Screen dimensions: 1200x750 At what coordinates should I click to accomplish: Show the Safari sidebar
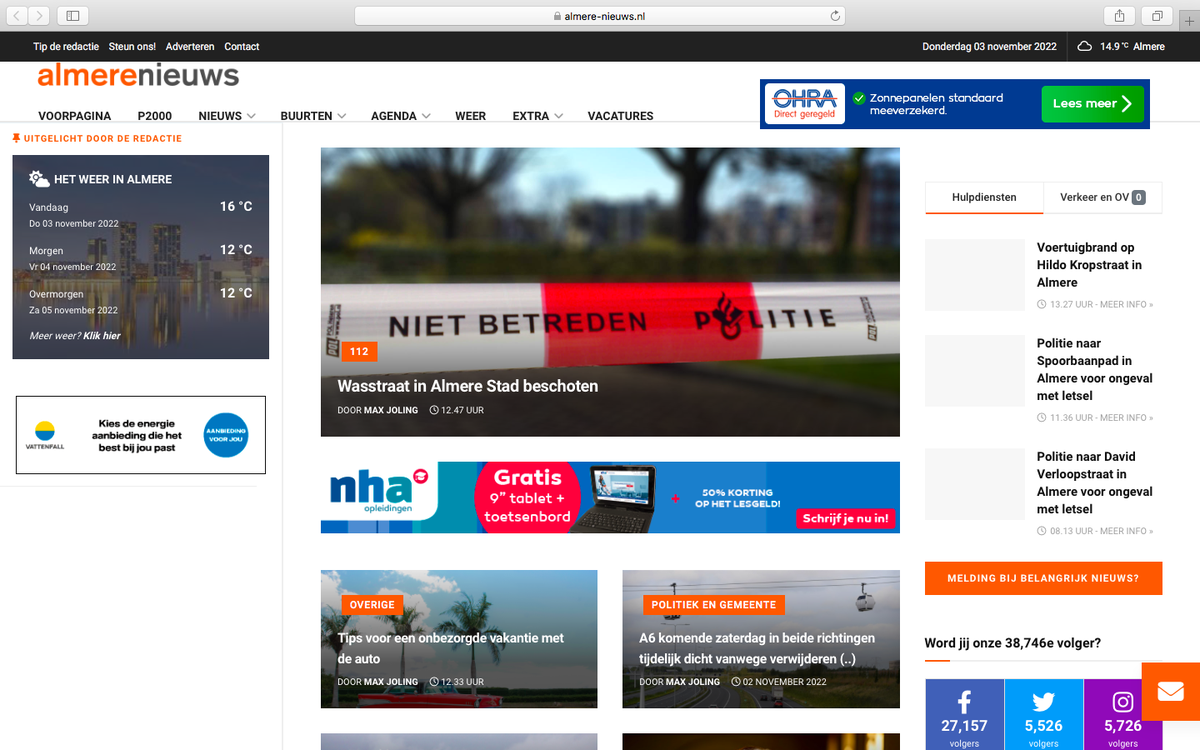tap(73, 15)
